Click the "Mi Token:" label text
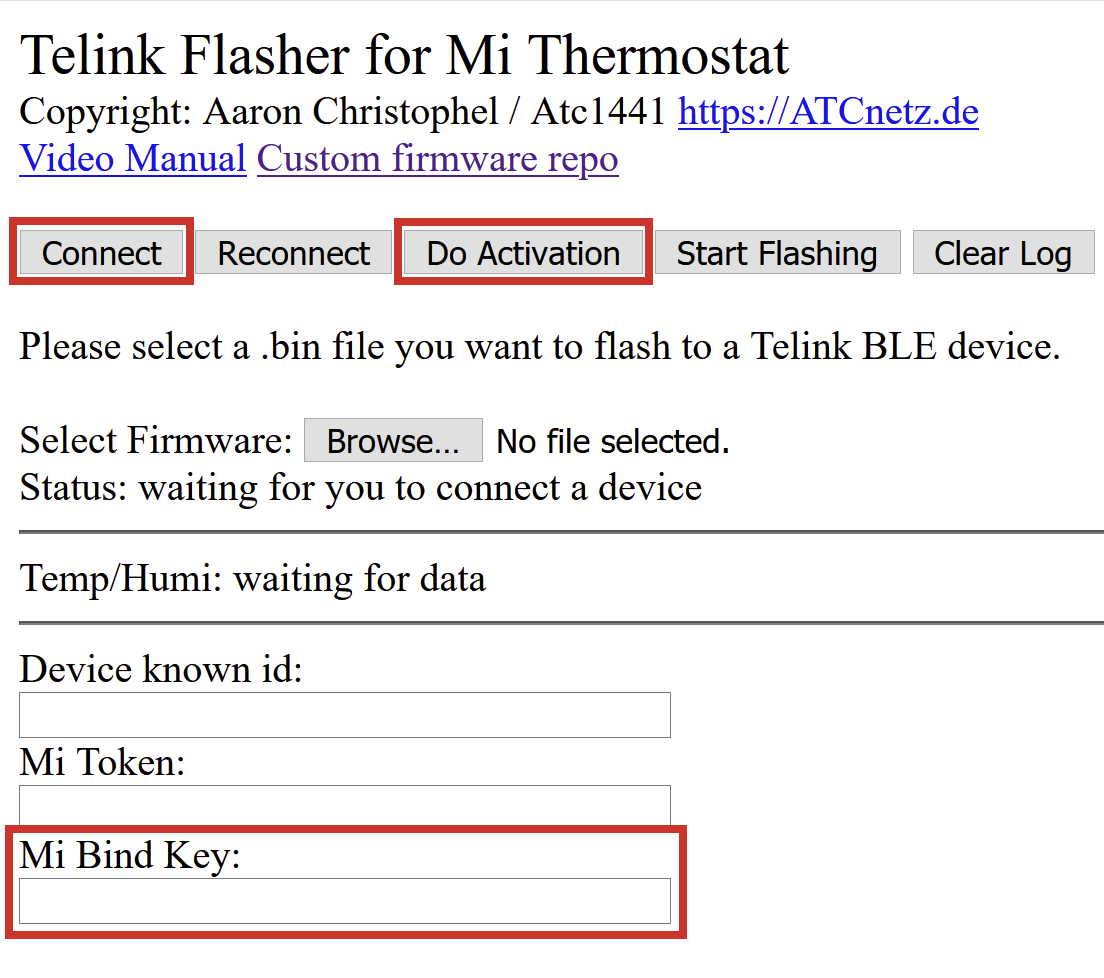 [103, 763]
